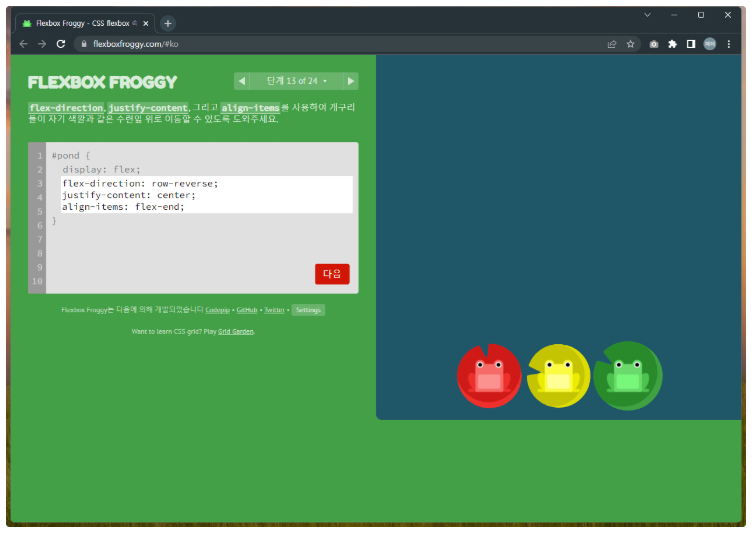Open Chrome three-dot menu
The width and height of the screenshot is (755, 534).
729,44
